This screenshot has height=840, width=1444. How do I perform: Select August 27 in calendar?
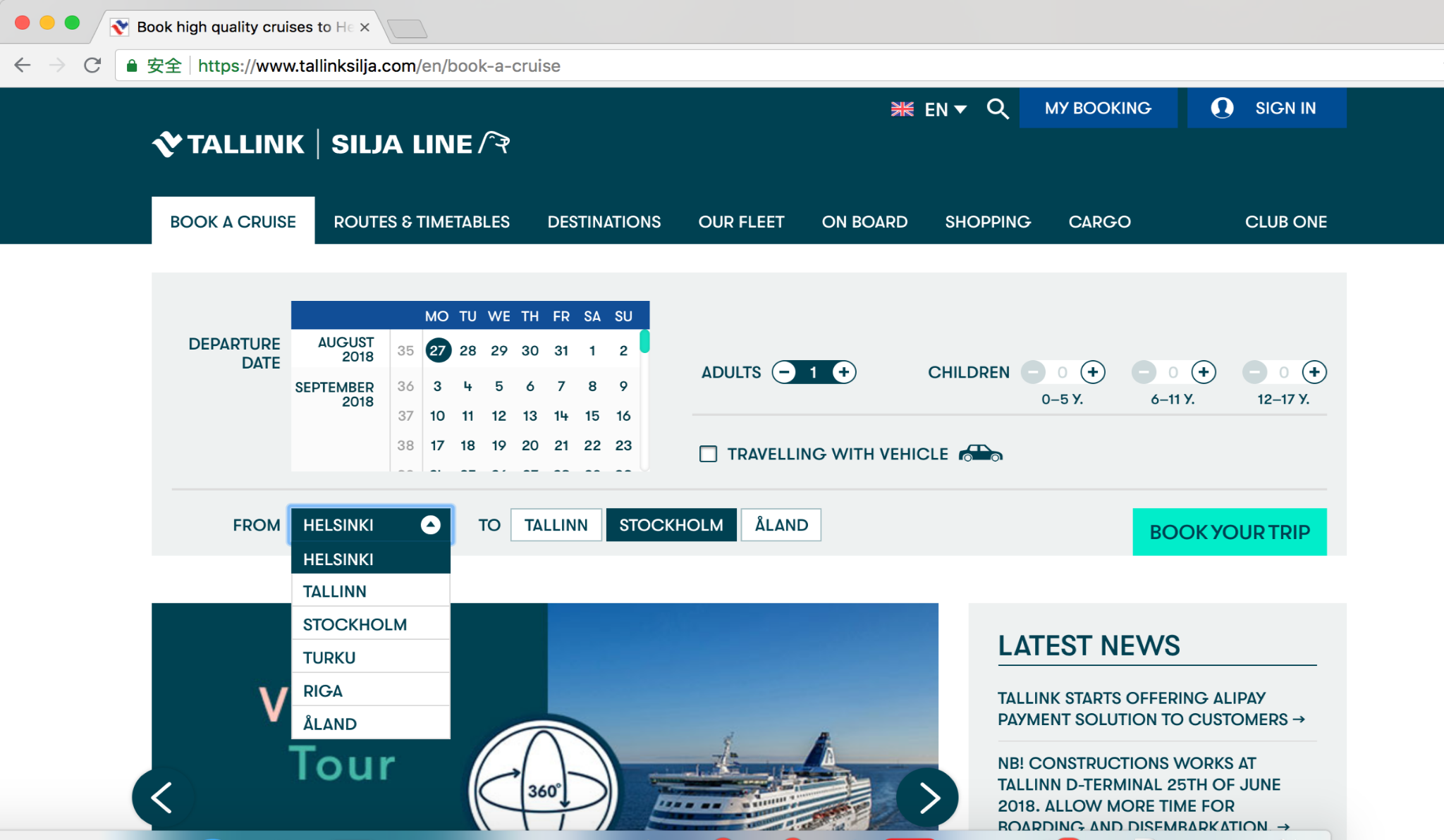pos(438,350)
